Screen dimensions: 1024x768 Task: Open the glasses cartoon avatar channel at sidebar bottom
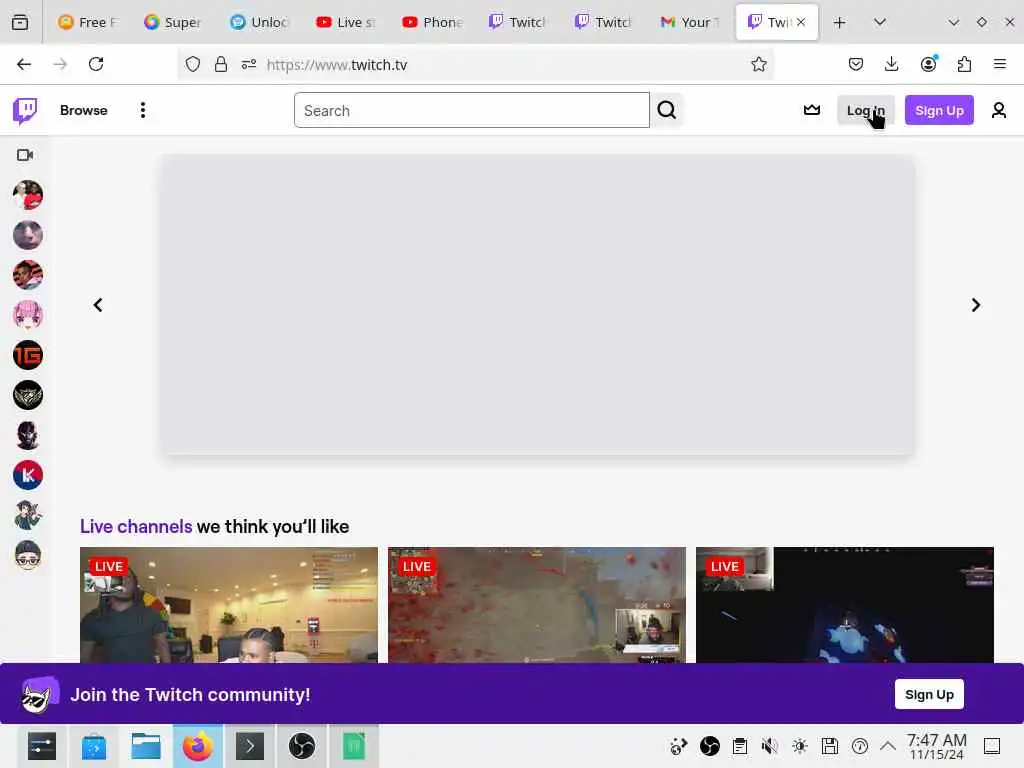point(27,555)
